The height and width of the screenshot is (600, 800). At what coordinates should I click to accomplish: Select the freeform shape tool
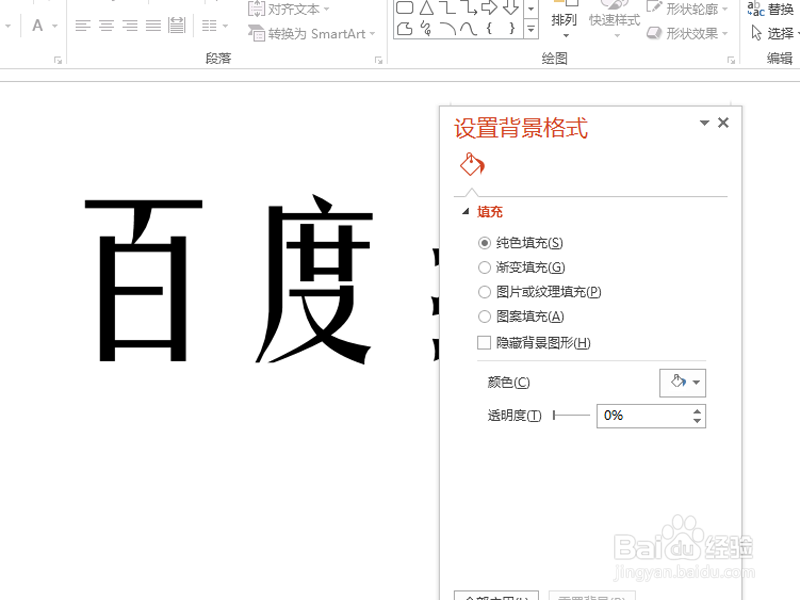405,28
